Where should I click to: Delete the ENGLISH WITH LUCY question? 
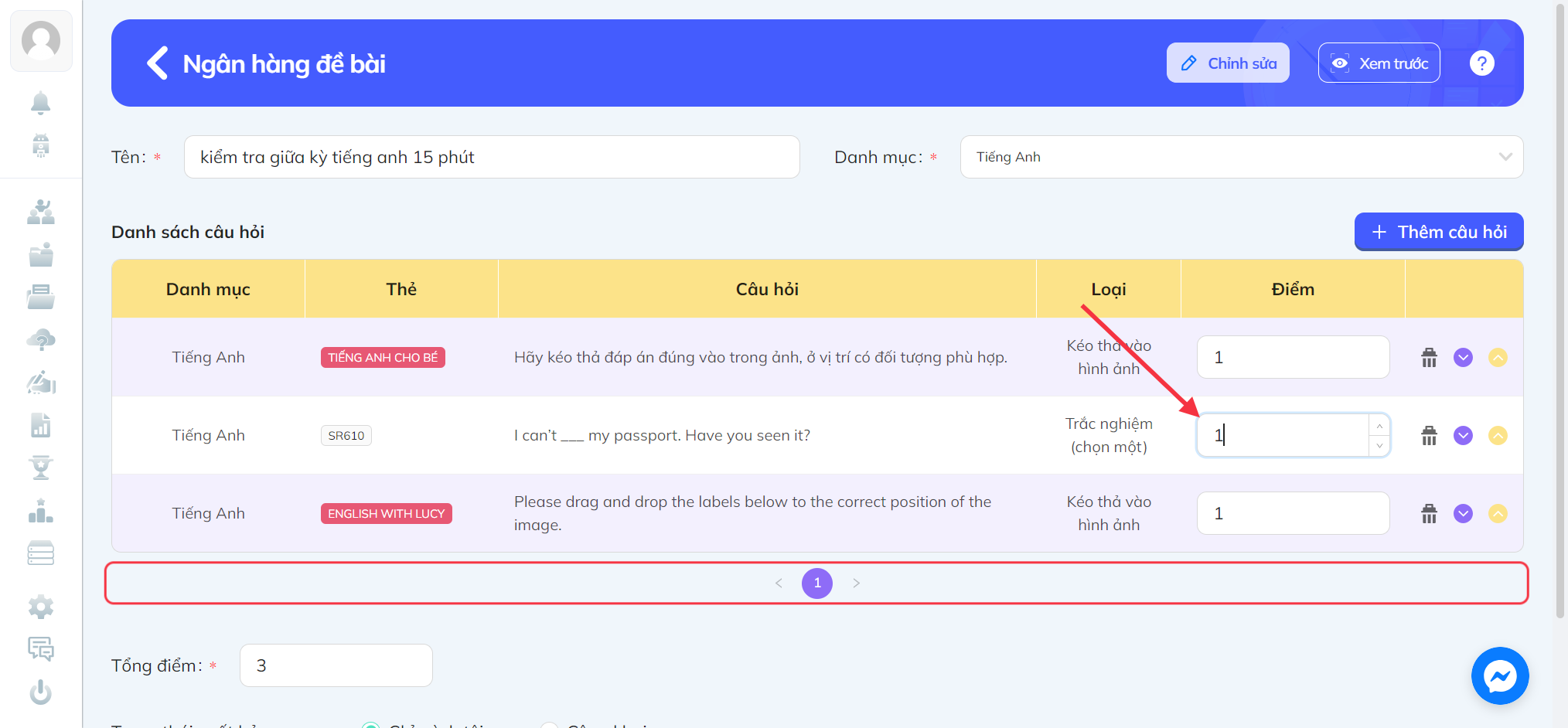click(1429, 514)
